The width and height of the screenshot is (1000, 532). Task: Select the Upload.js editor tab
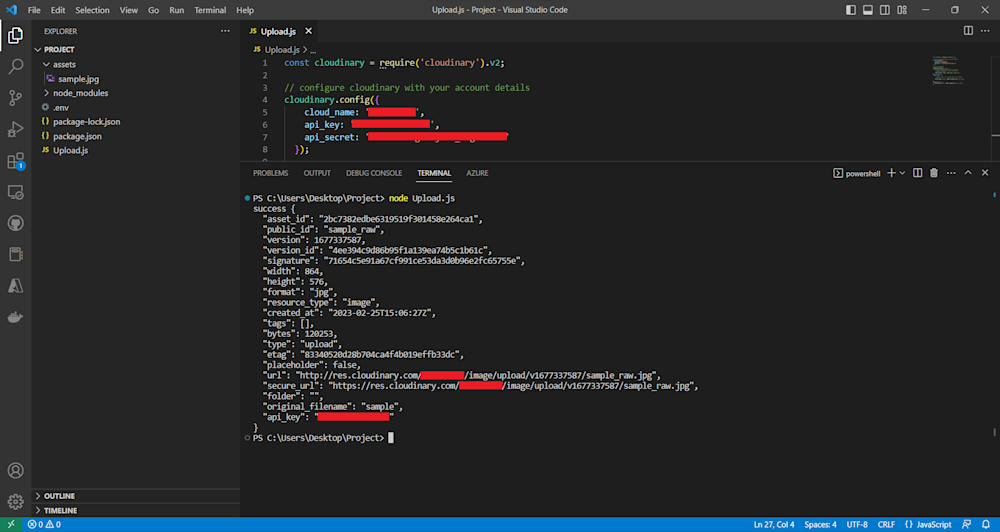(x=278, y=31)
